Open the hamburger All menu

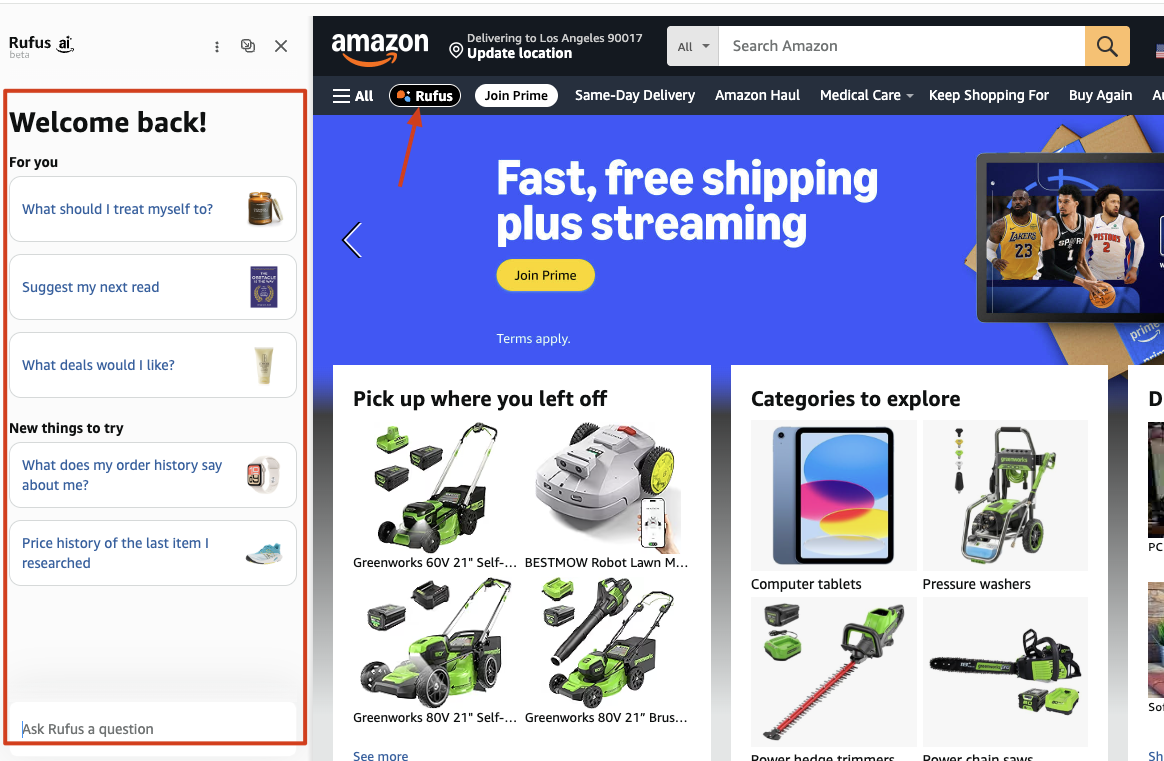(353, 96)
